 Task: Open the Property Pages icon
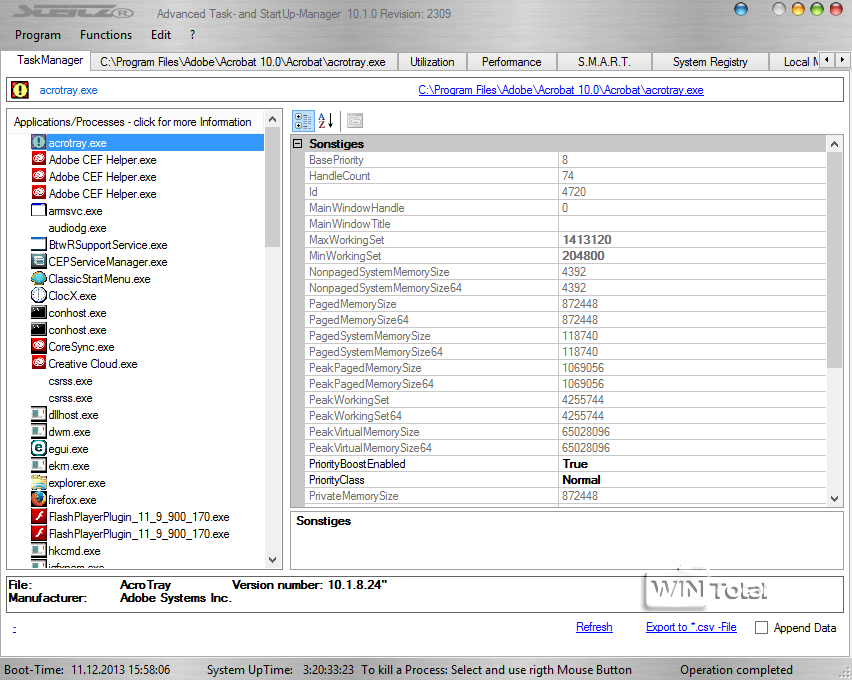pos(355,121)
